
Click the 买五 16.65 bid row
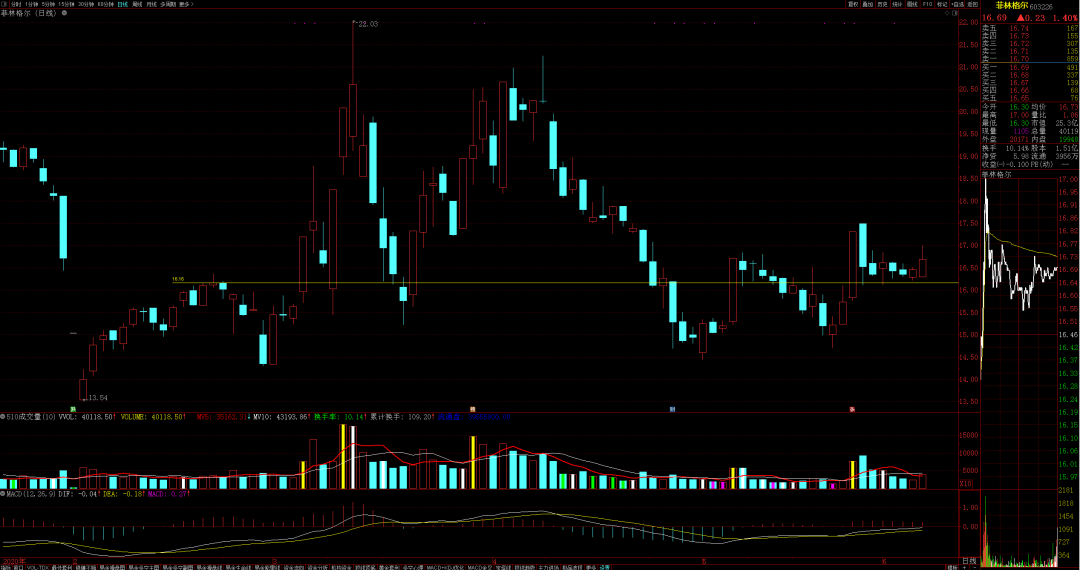[x=1030, y=98]
